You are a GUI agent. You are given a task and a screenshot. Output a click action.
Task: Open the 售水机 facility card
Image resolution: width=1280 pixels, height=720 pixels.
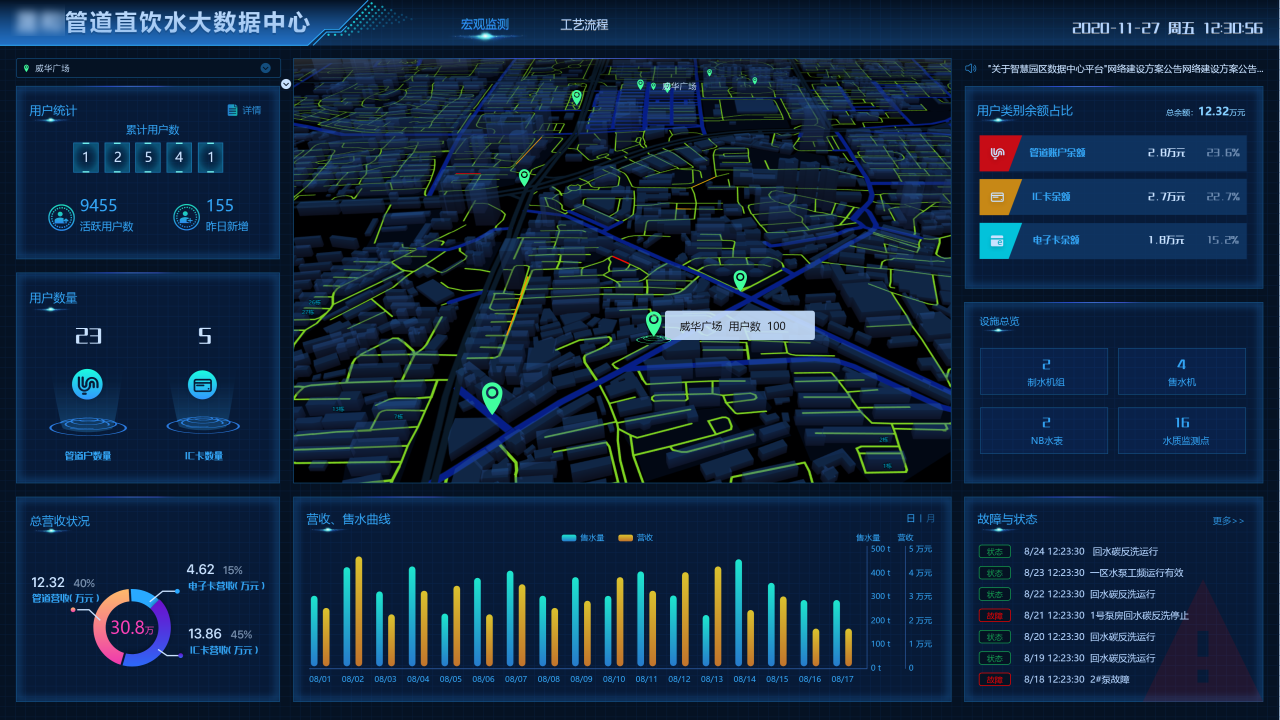(x=1182, y=371)
